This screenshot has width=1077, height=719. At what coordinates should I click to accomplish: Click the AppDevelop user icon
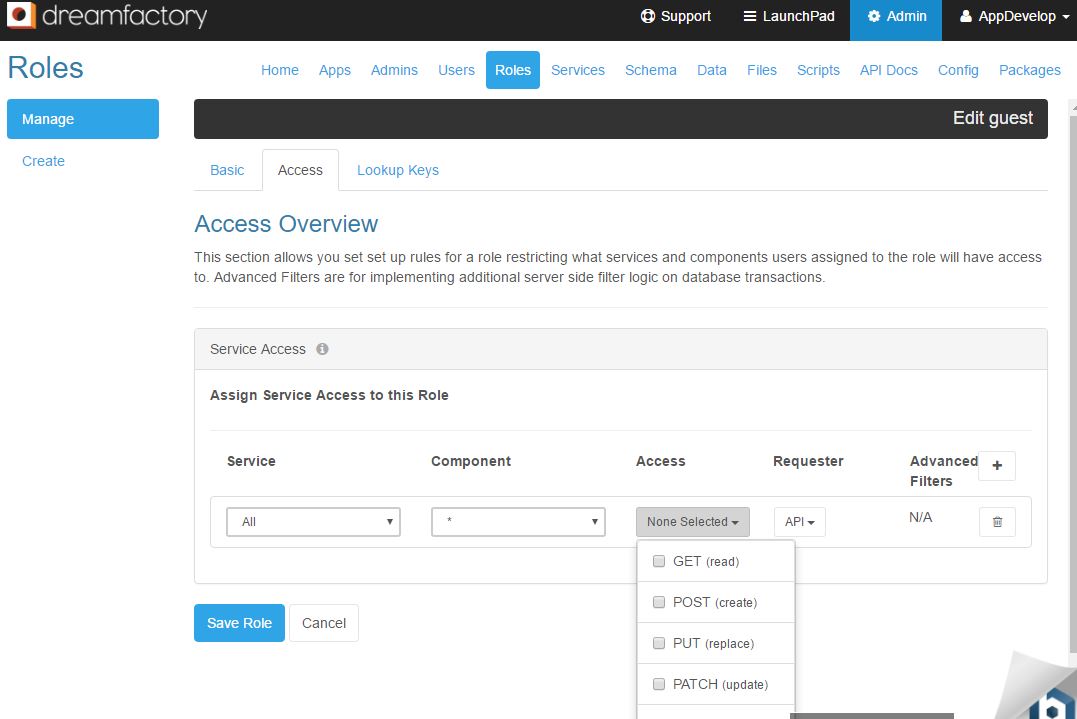[x=966, y=16]
